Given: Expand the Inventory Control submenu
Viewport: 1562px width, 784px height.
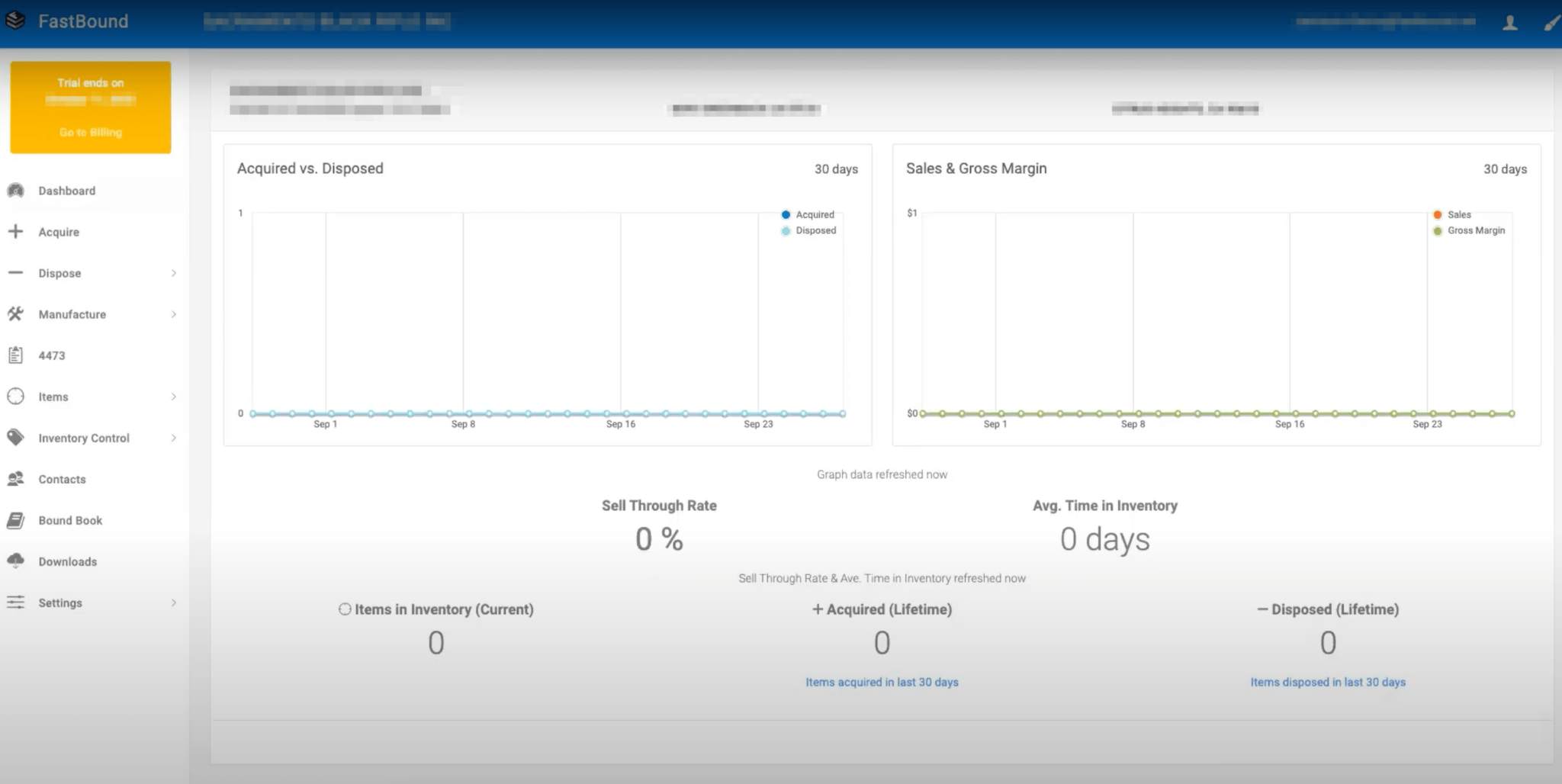Looking at the screenshot, I should click(x=175, y=438).
